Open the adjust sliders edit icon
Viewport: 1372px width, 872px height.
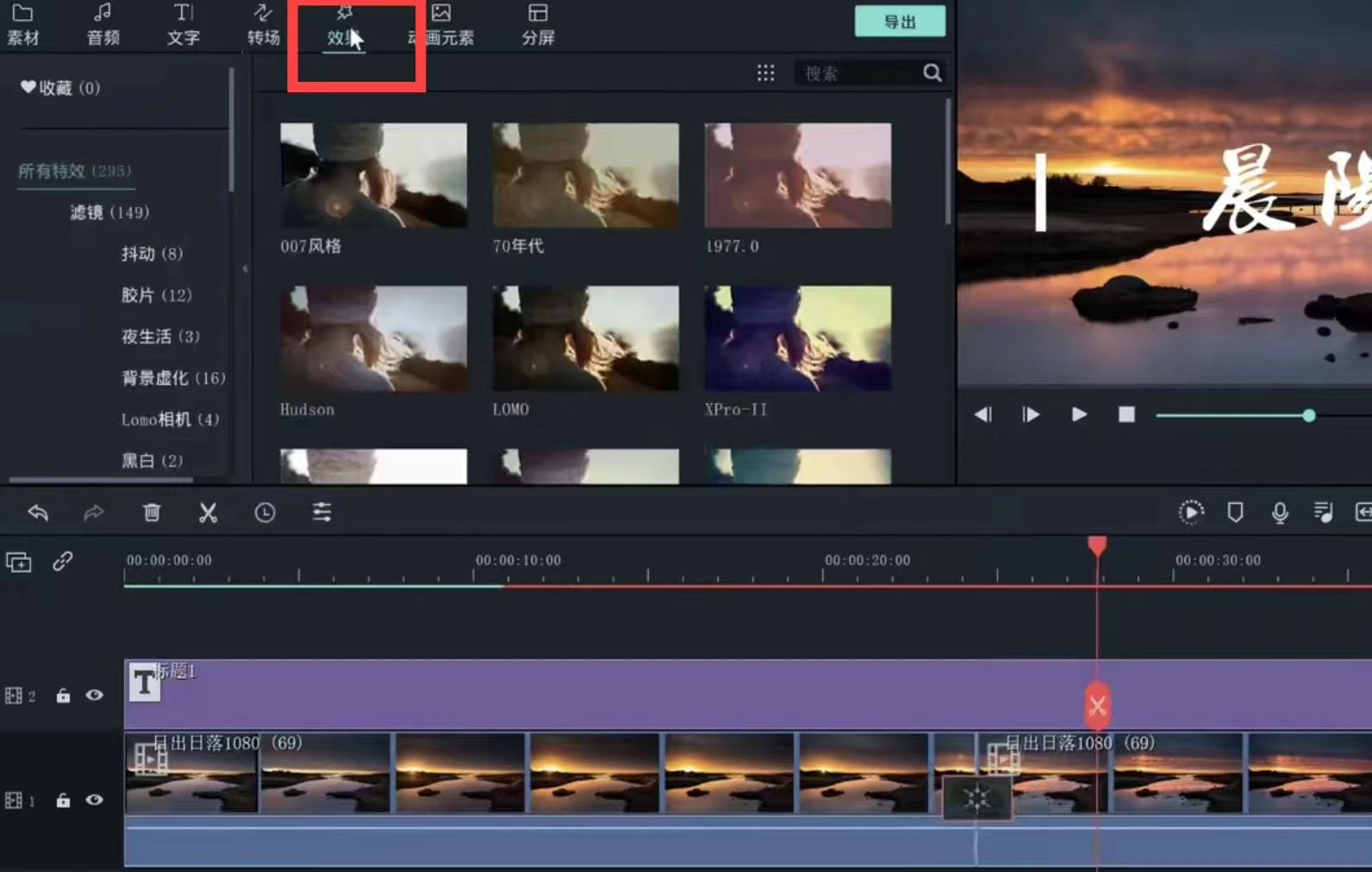321,513
